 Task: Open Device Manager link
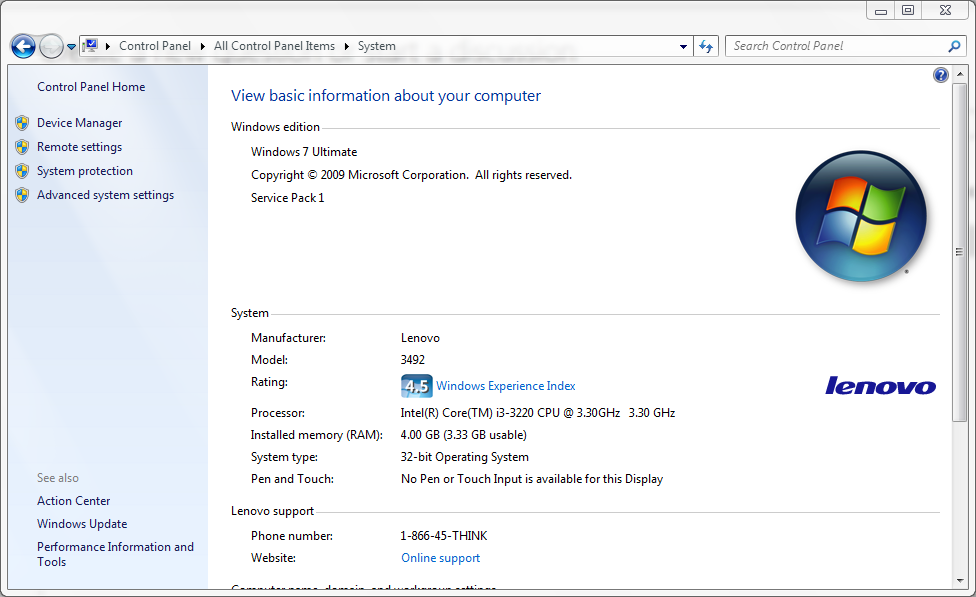point(80,123)
